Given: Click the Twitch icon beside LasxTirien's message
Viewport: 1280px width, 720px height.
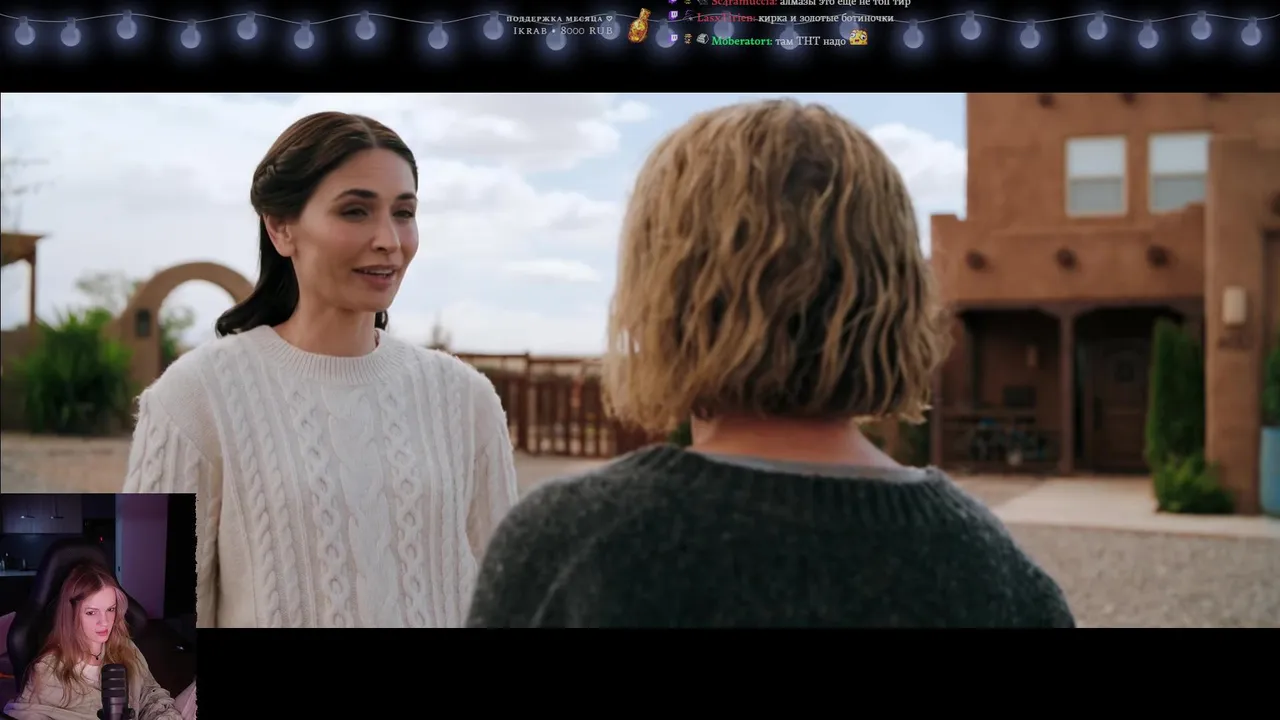Looking at the screenshot, I should tap(674, 16).
